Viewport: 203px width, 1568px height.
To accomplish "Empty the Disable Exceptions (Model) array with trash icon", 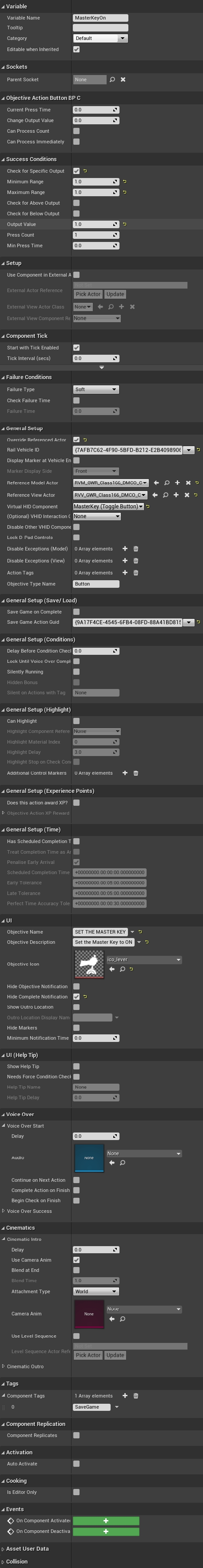I will pyautogui.click(x=135, y=548).
